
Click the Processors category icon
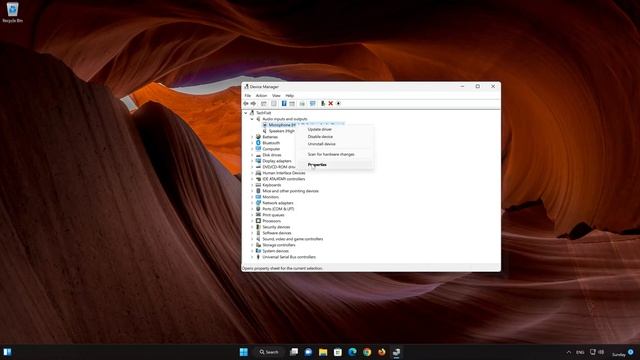coord(258,221)
